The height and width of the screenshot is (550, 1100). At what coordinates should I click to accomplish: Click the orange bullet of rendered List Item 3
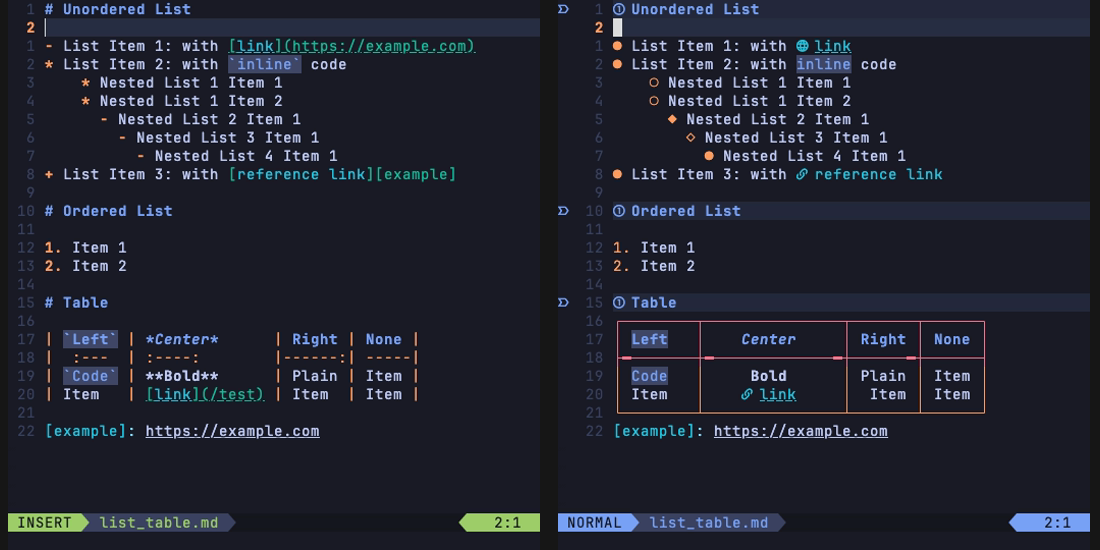point(618,175)
